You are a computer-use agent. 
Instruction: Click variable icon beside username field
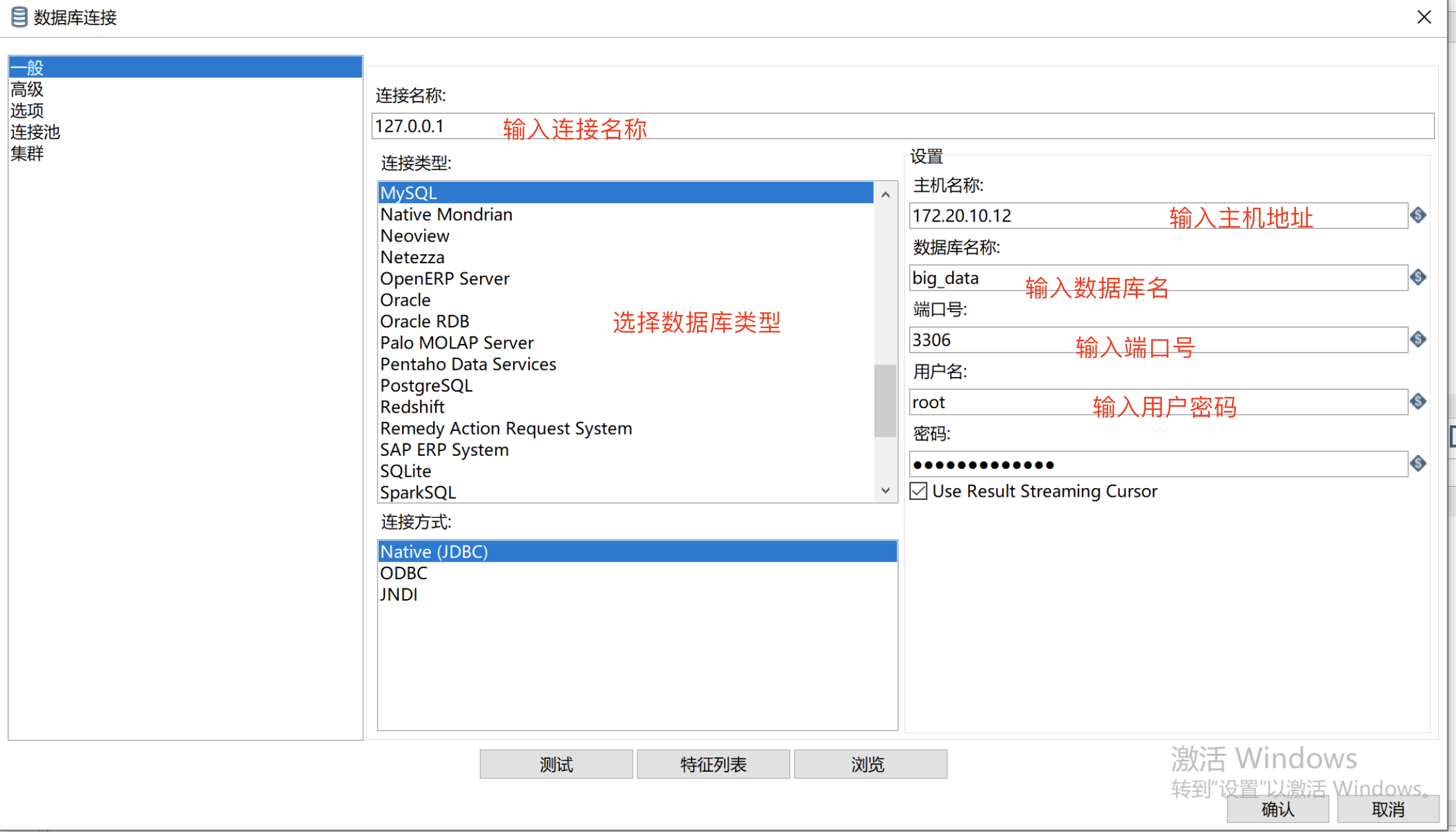[1418, 401]
